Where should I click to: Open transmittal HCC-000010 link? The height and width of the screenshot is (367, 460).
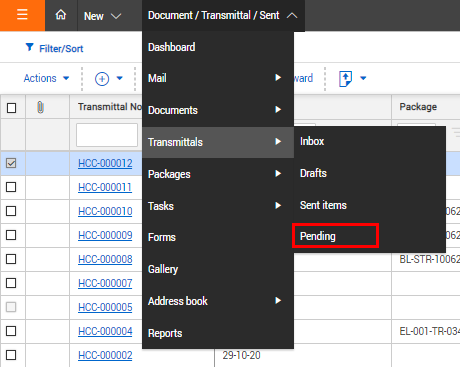pyautogui.click(x=105, y=211)
